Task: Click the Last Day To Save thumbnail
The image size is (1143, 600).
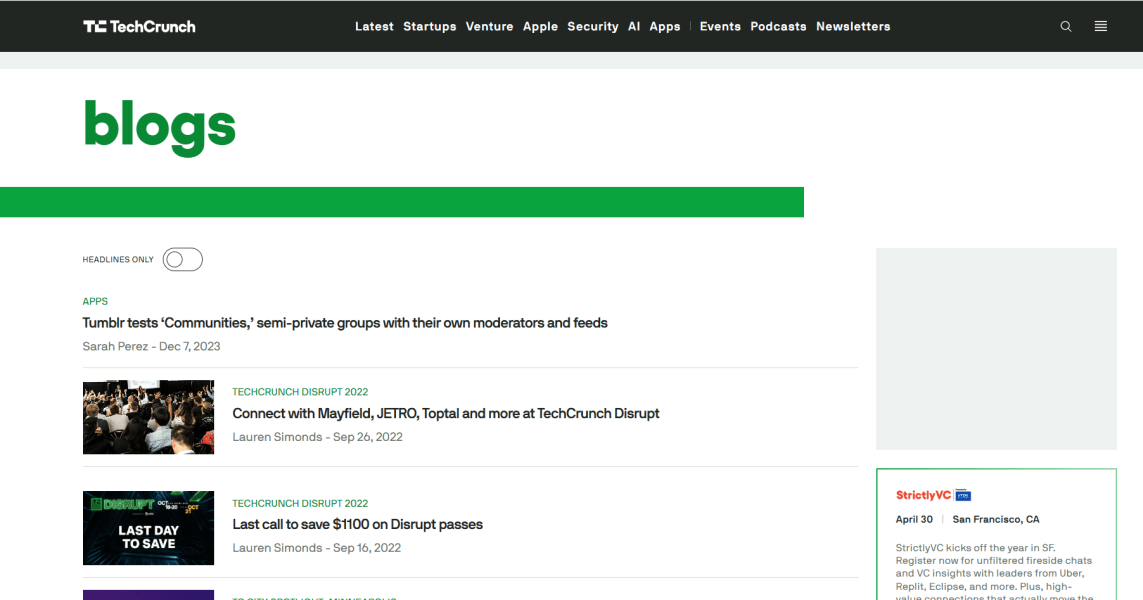Action: [x=148, y=528]
